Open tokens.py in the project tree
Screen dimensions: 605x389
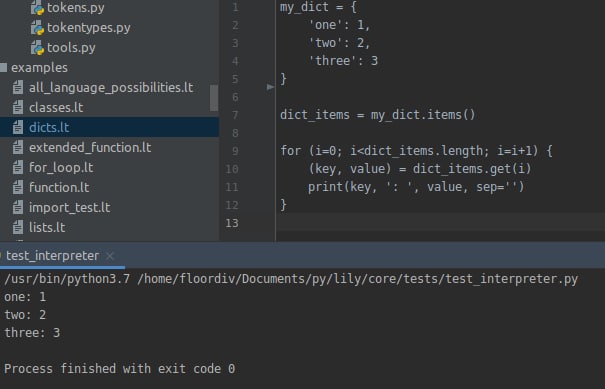tap(76, 7)
